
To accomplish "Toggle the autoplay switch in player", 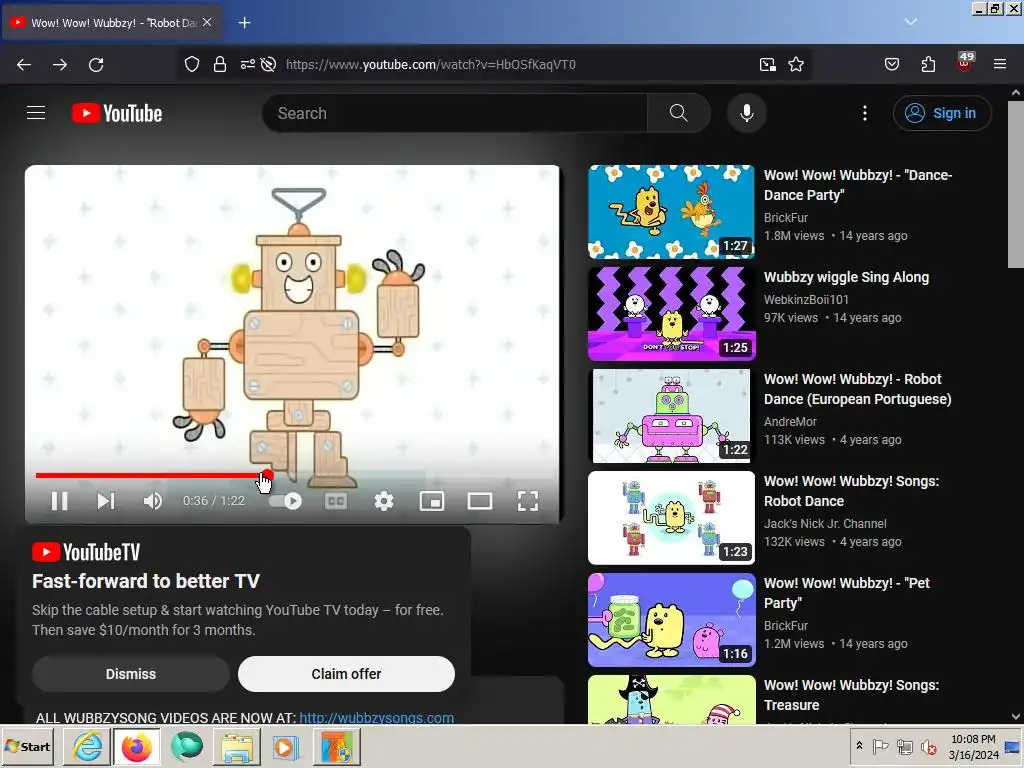I will (x=285, y=501).
